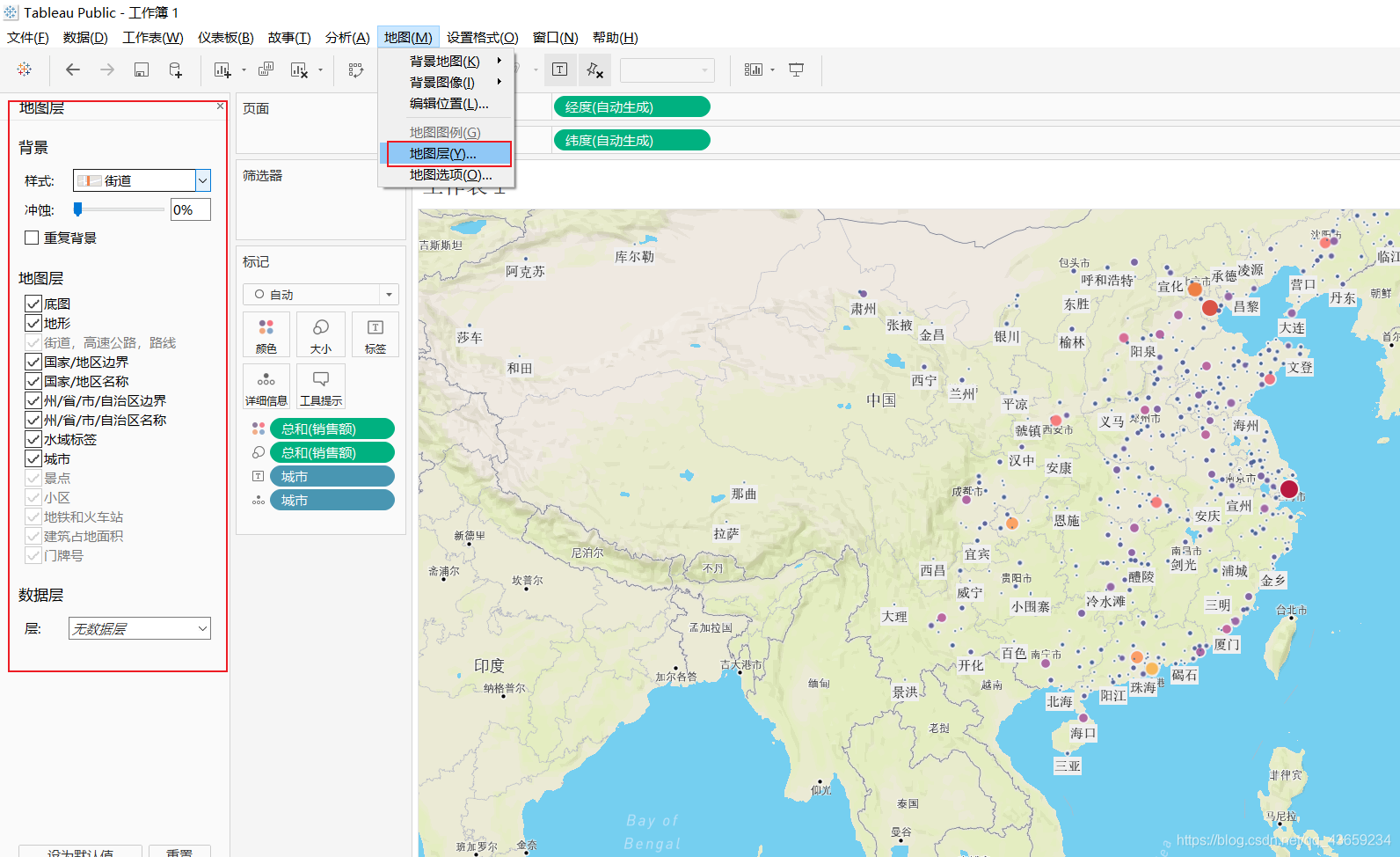Click detail icon beside second 城市 pill
This screenshot has width=1400, height=857.
[259, 500]
